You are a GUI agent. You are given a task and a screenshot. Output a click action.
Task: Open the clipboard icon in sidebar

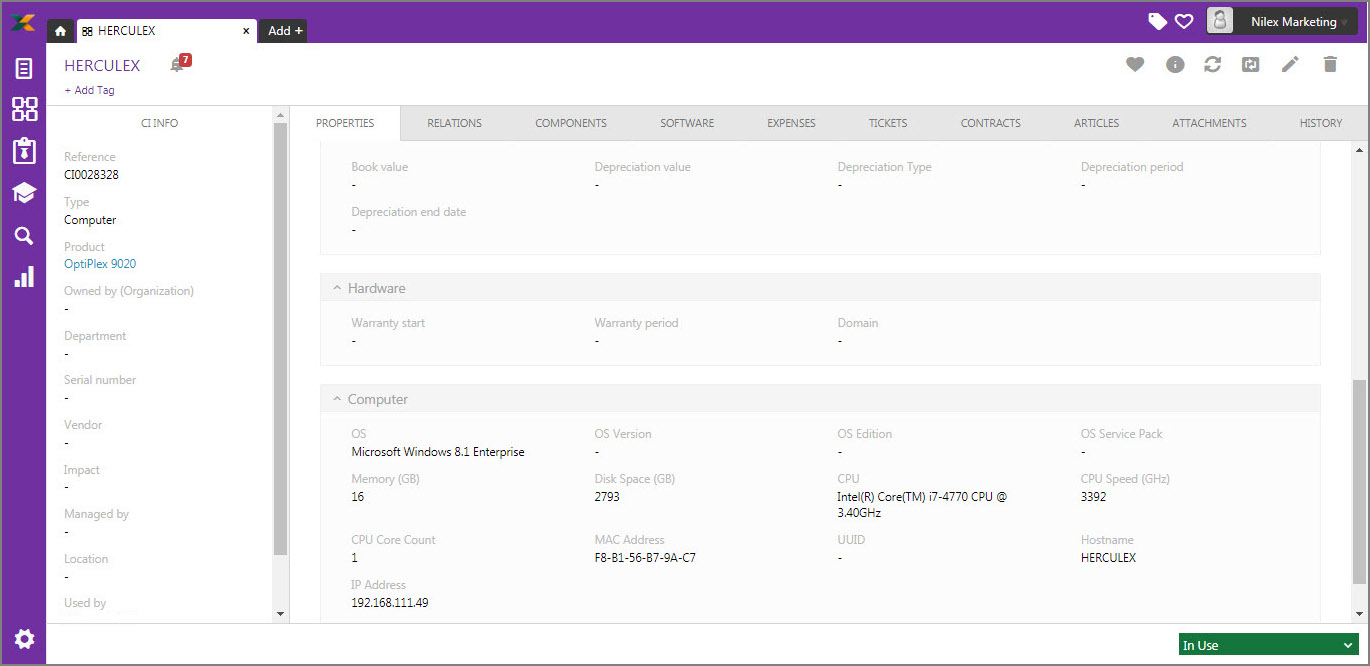(x=24, y=151)
